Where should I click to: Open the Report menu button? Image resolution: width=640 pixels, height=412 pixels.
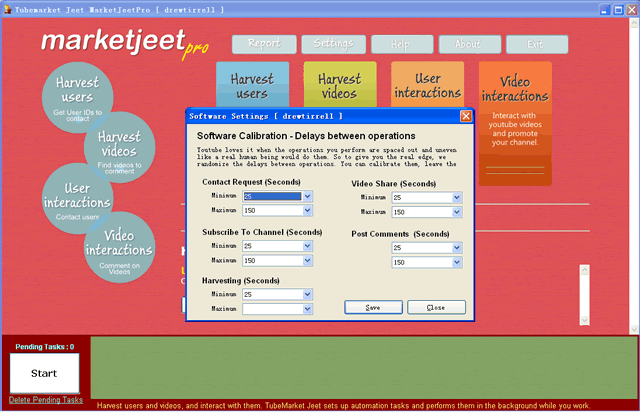coord(264,44)
